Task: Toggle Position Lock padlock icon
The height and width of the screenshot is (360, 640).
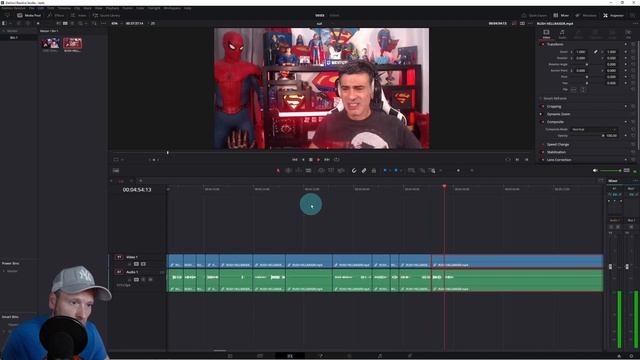Action: (x=373, y=171)
